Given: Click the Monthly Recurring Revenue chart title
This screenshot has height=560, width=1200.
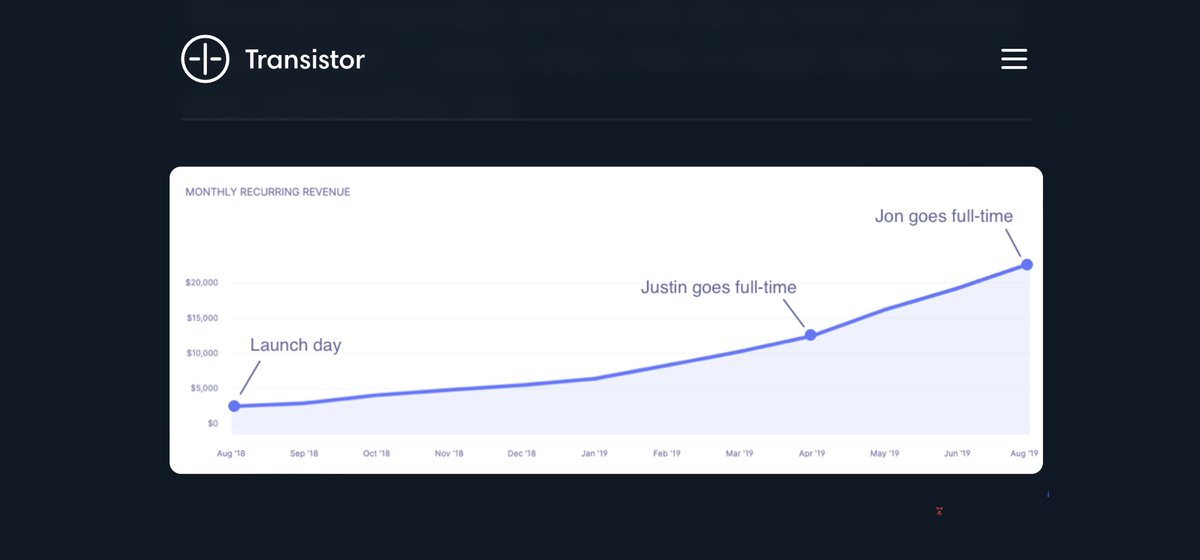Looking at the screenshot, I should [x=268, y=192].
